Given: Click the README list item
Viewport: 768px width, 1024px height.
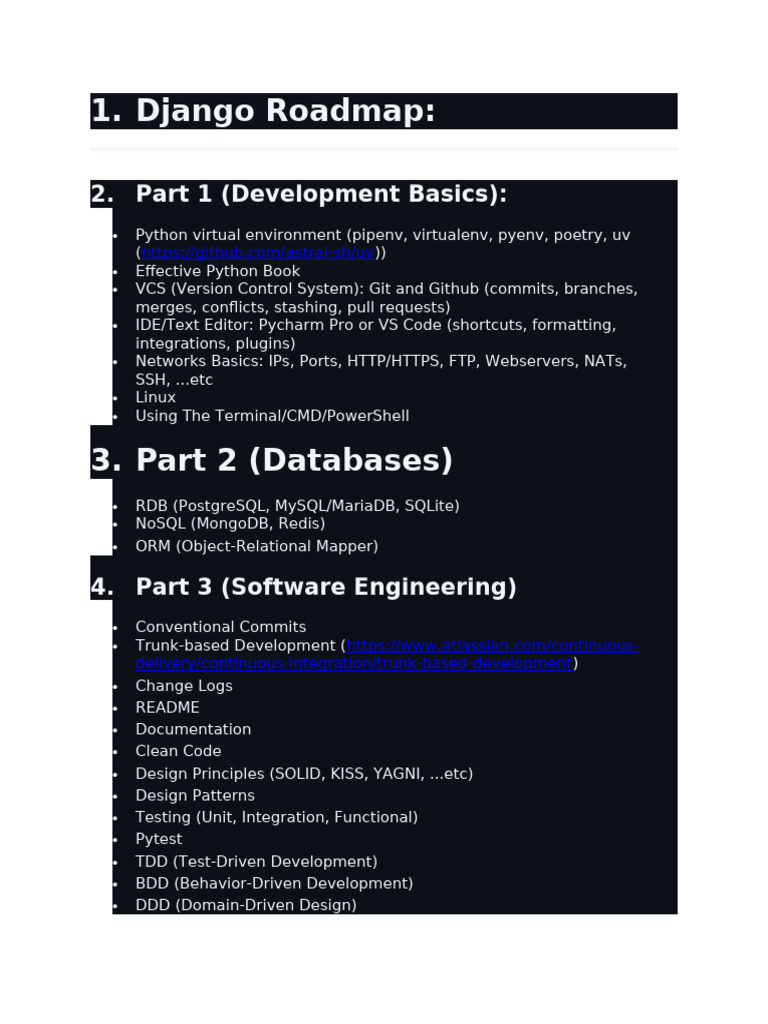Looking at the screenshot, I should pos(167,708).
